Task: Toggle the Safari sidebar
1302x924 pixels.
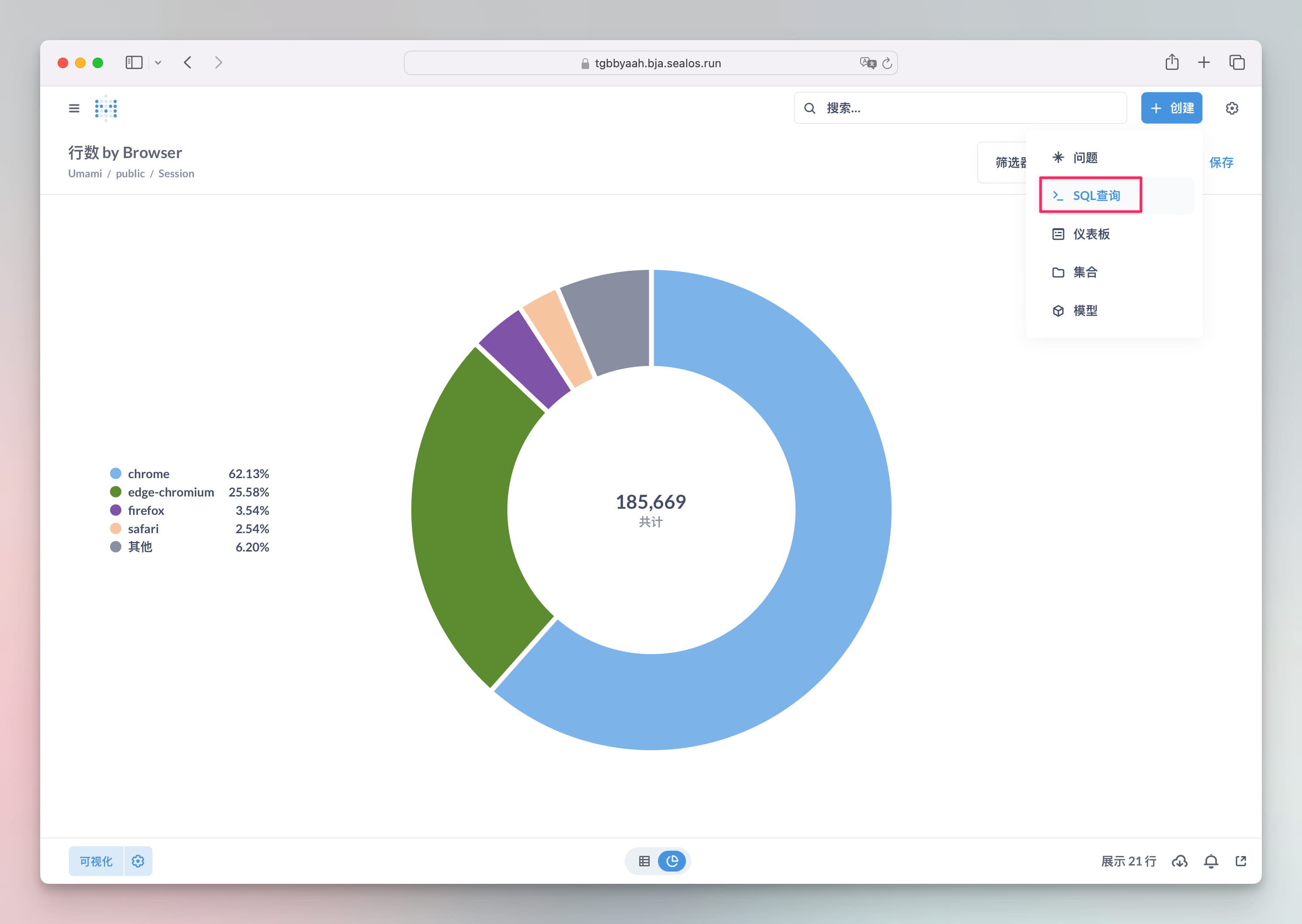Action: tap(134, 62)
